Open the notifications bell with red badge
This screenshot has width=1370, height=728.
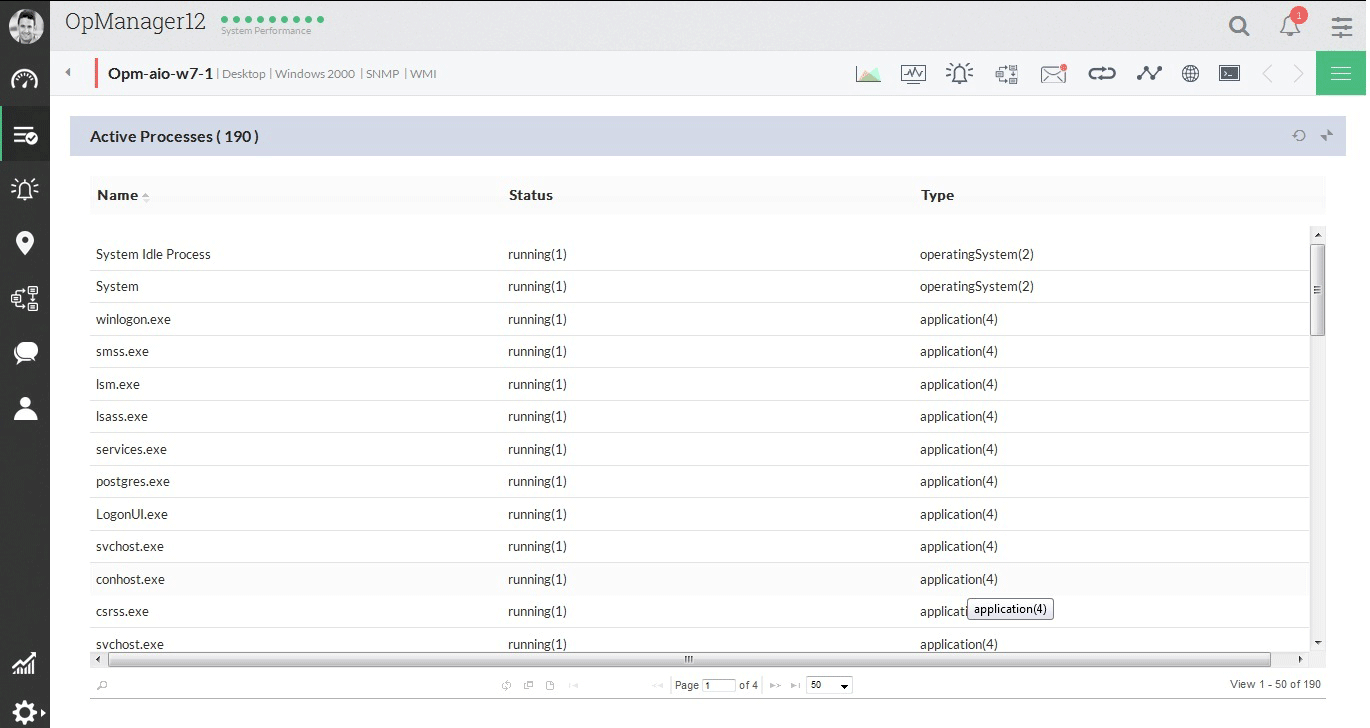coord(1291,24)
